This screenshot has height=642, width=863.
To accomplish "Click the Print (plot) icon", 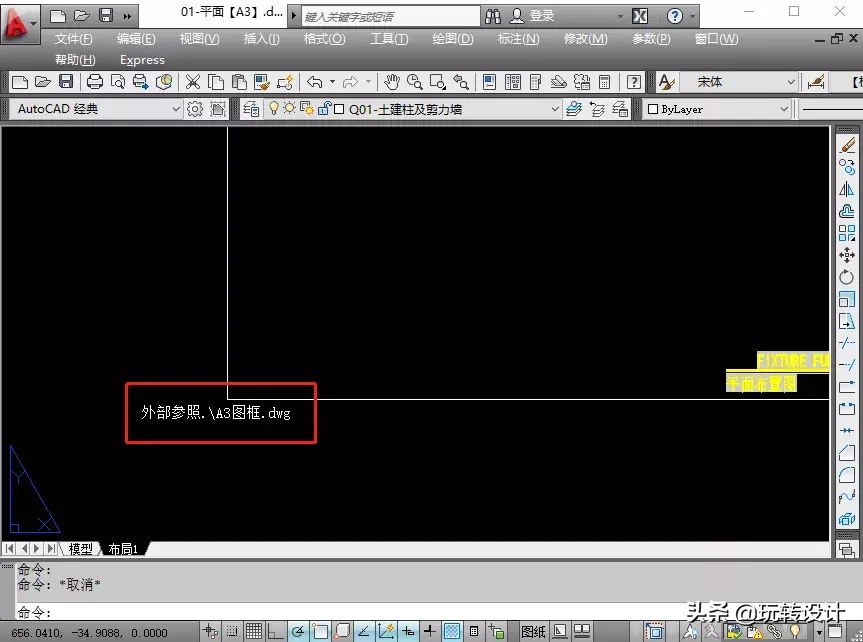I will [95, 82].
